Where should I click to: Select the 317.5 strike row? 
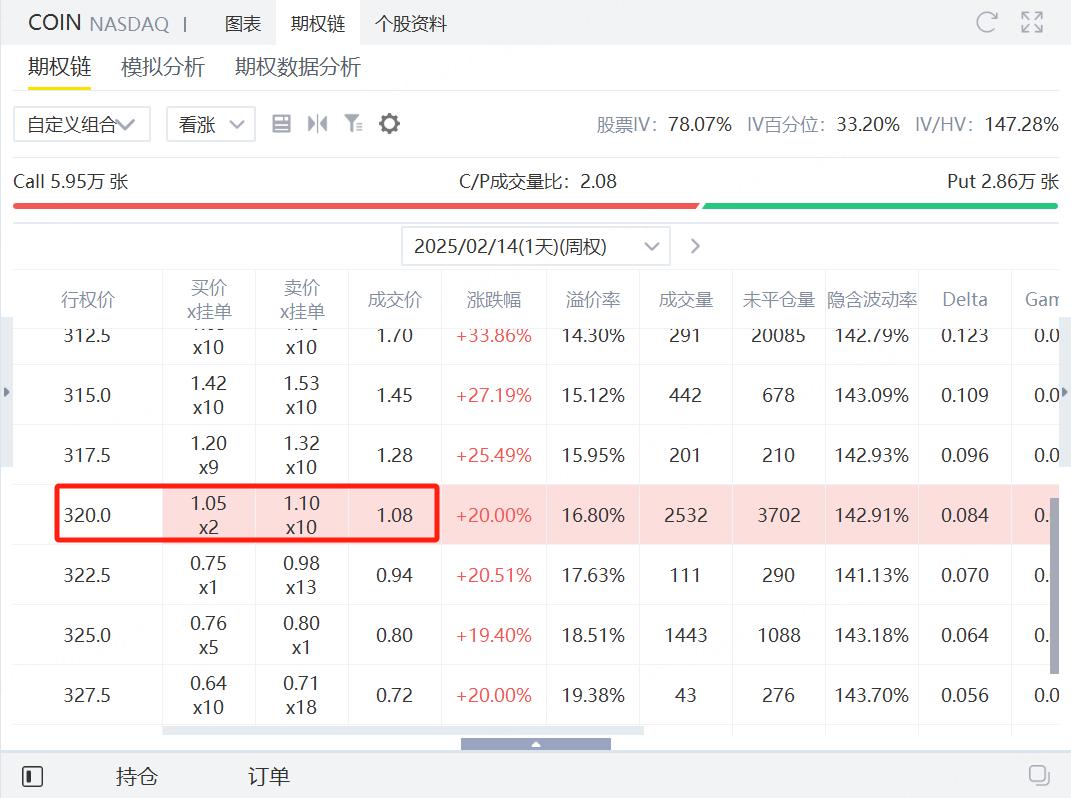click(x=536, y=455)
